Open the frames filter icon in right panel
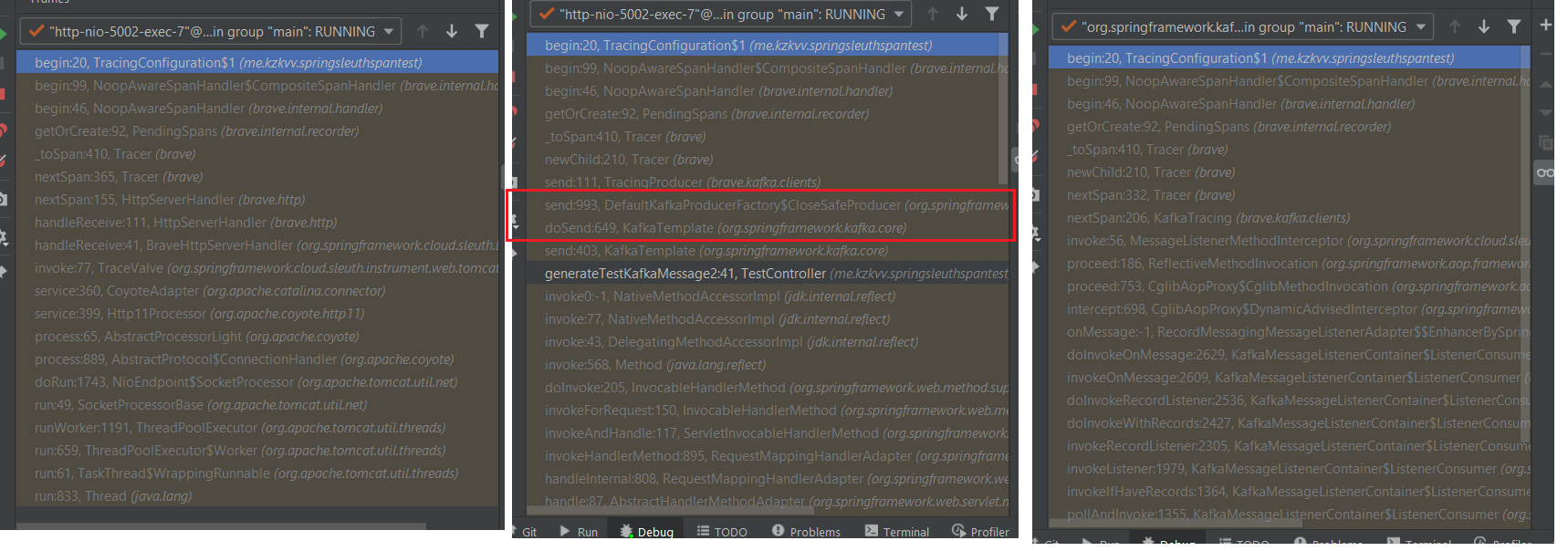This screenshot has width=1568, height=551. pos(1514,26)
